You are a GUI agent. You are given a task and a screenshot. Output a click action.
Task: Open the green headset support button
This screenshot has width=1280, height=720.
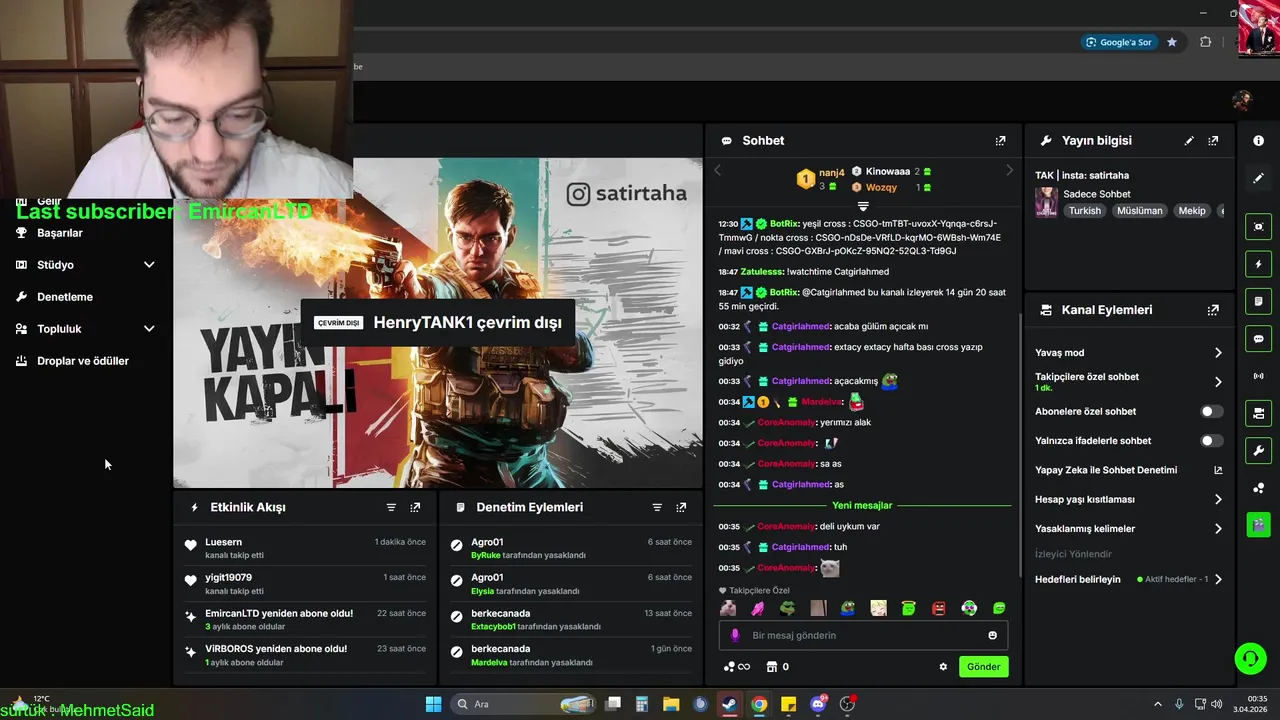[1250, 658]
